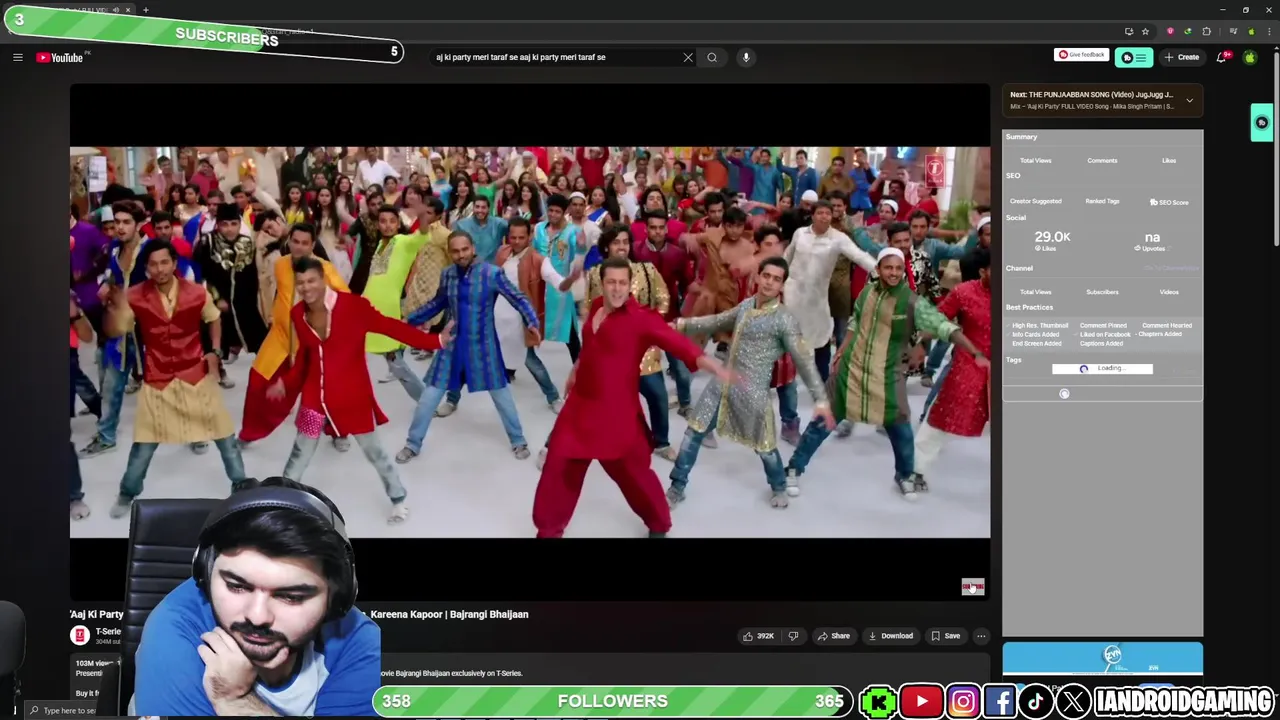Click High Res. Thumbnail best practice
This screenshot has width=1280, height=720.
(x=1040, y=326)
